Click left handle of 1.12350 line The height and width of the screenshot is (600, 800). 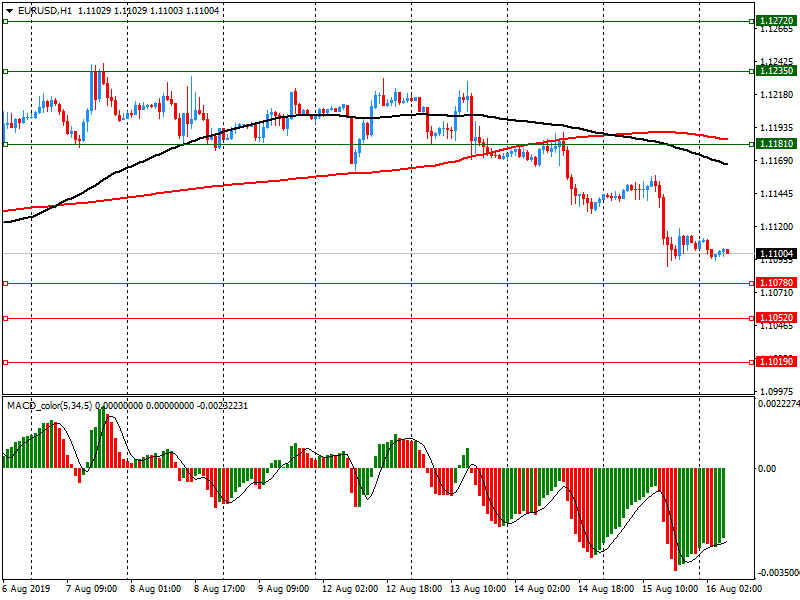pyautogui.click(x=5, y=71)
